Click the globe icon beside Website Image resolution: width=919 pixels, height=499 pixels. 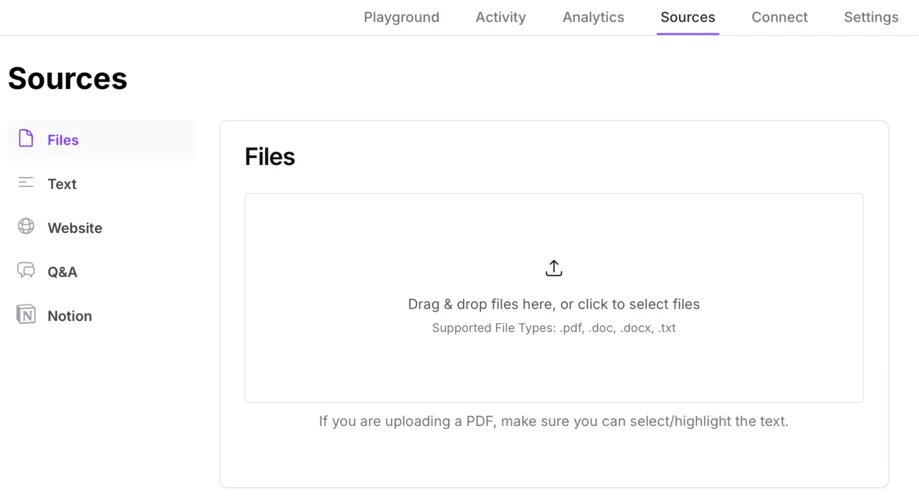point(26,227)
